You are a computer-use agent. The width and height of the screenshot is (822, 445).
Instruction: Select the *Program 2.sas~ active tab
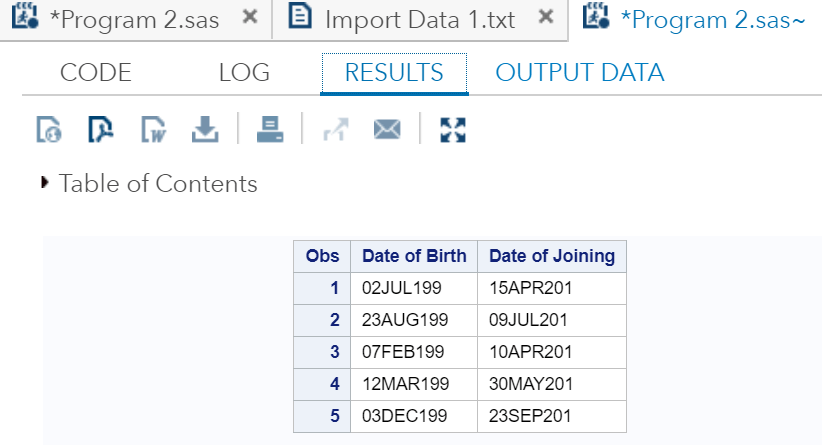[694, 19]
